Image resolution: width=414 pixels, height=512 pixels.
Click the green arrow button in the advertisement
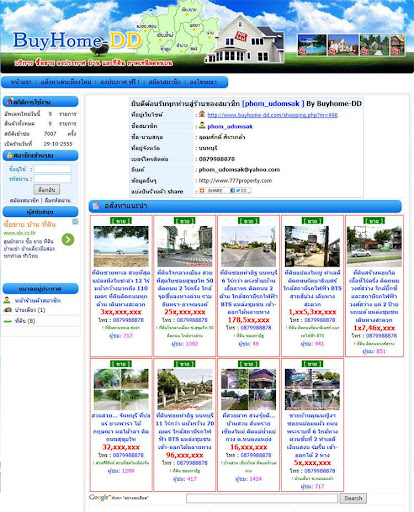click(x=68, y=239)
